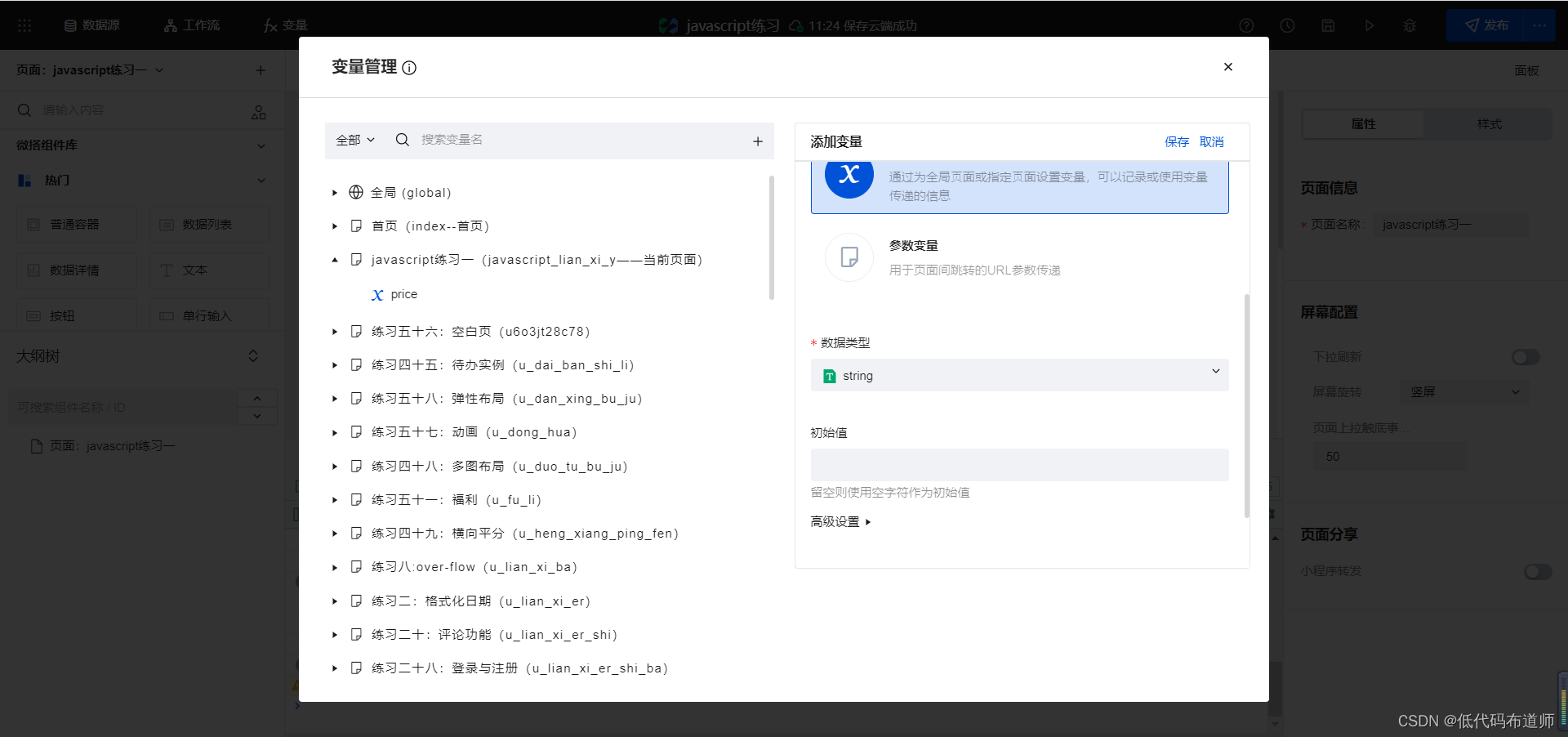Collapse the javascript练习一 current page node

(335, 260)
